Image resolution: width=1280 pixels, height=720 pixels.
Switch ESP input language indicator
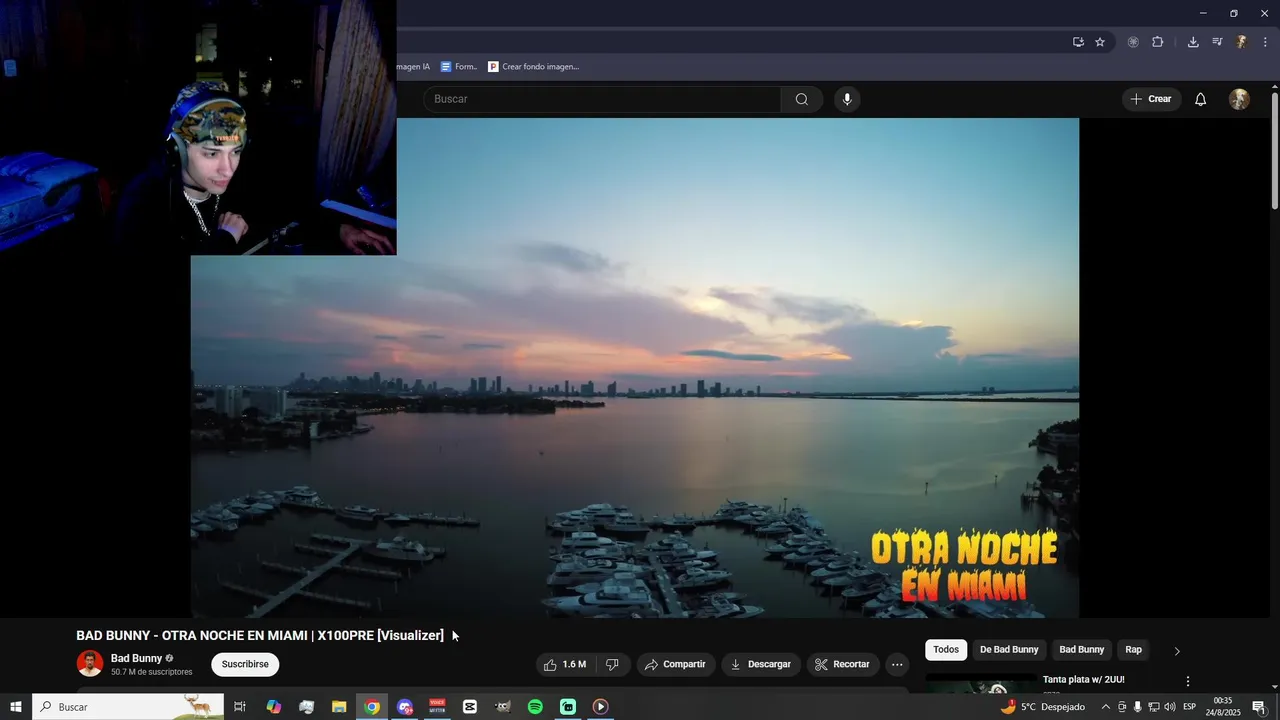pyautogui.click(x=1190, y=707)
